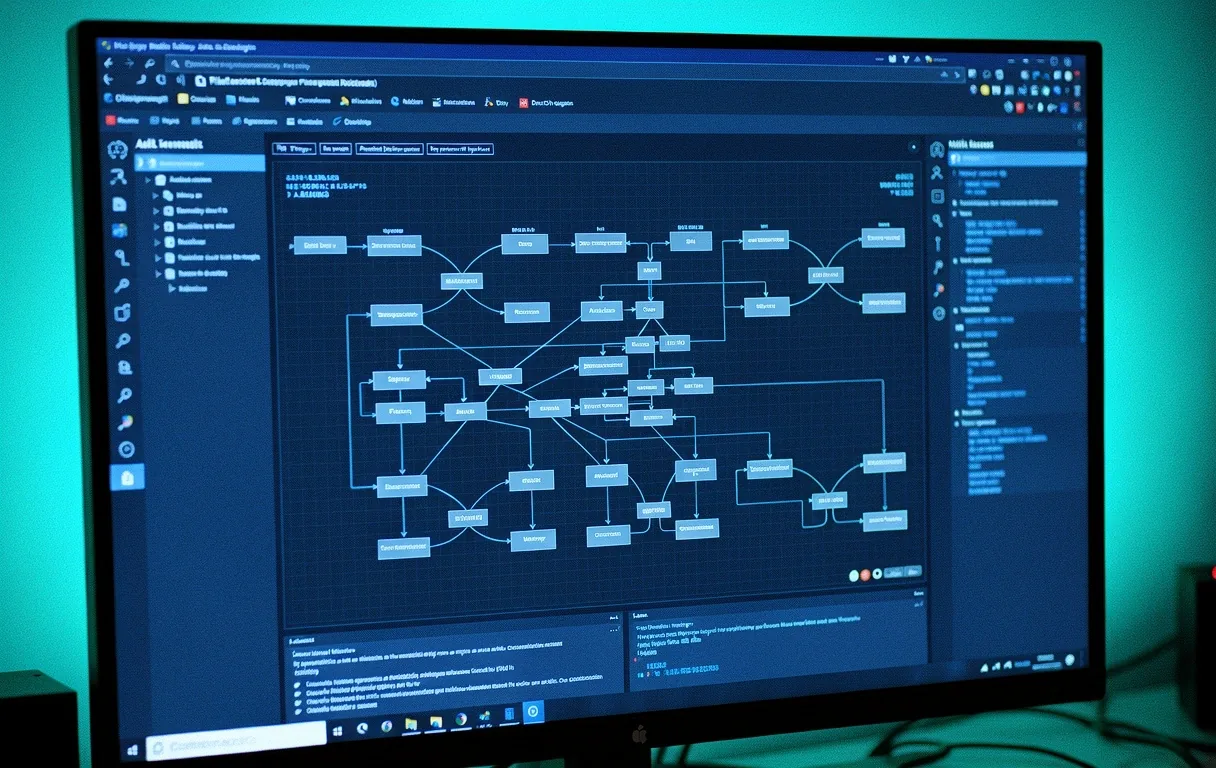Click the circular target icon in left sidebar
This screenshot has width=1216, height=768.
(126, 449)
